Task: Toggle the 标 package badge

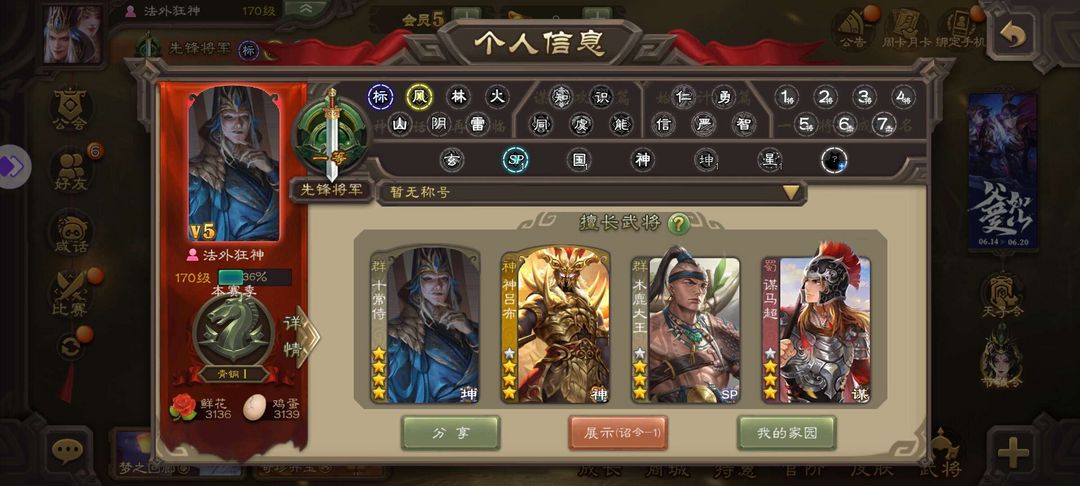Action: [380, 97]
